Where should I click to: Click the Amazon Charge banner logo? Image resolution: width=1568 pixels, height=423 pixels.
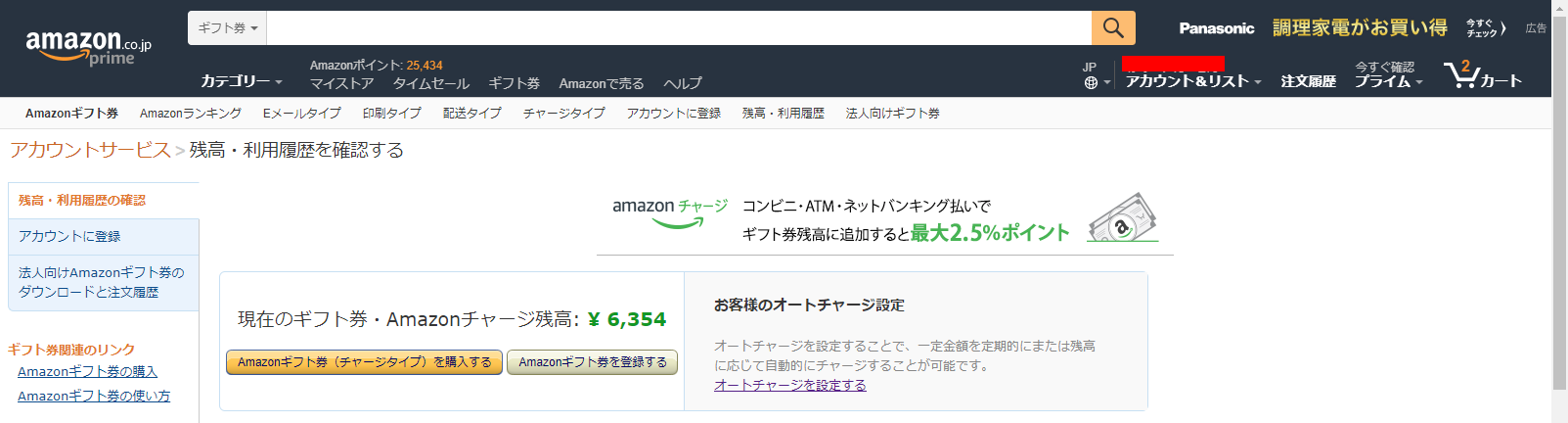click(x=670, y=212)
